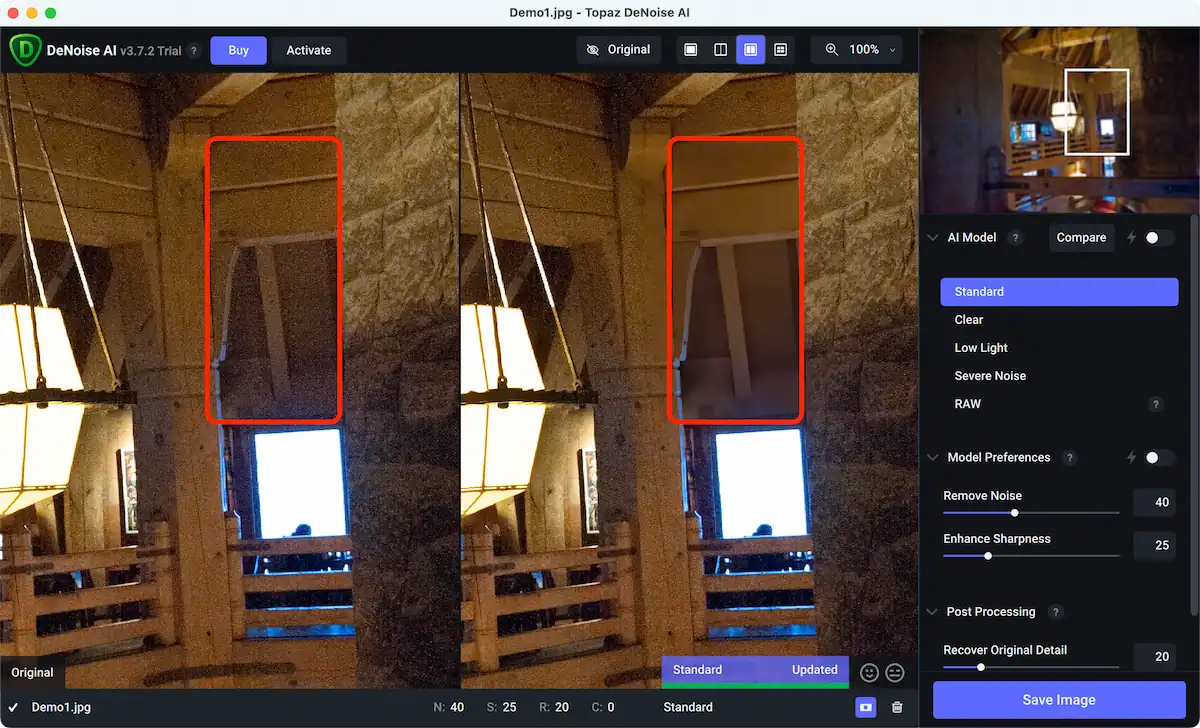1200x728 pixels.
Task: Click the Standard model name in status bar
Action: tap(688, 707)
